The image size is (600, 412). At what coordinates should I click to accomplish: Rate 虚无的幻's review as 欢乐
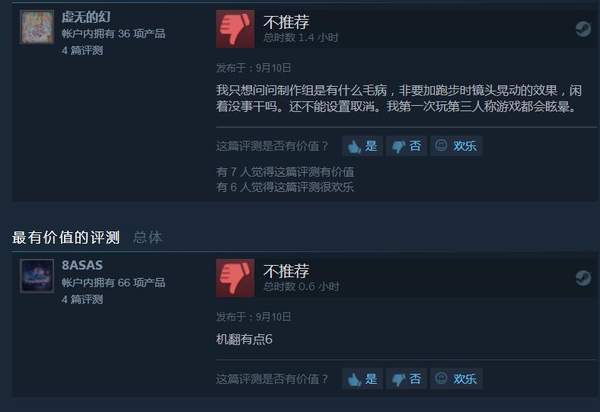[x=456, y=146]
